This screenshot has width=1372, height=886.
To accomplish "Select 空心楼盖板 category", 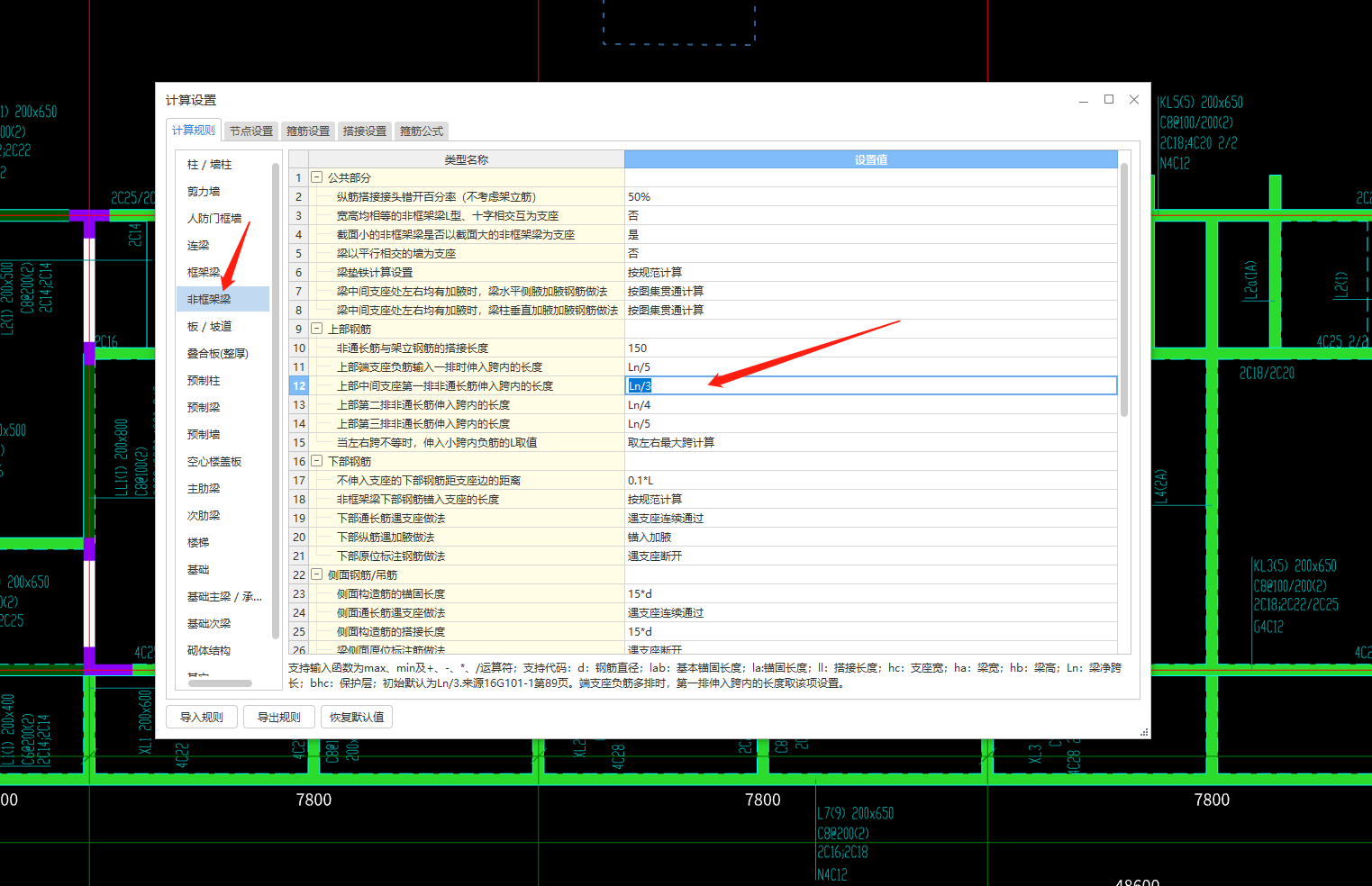I will (x=223, y=462).
